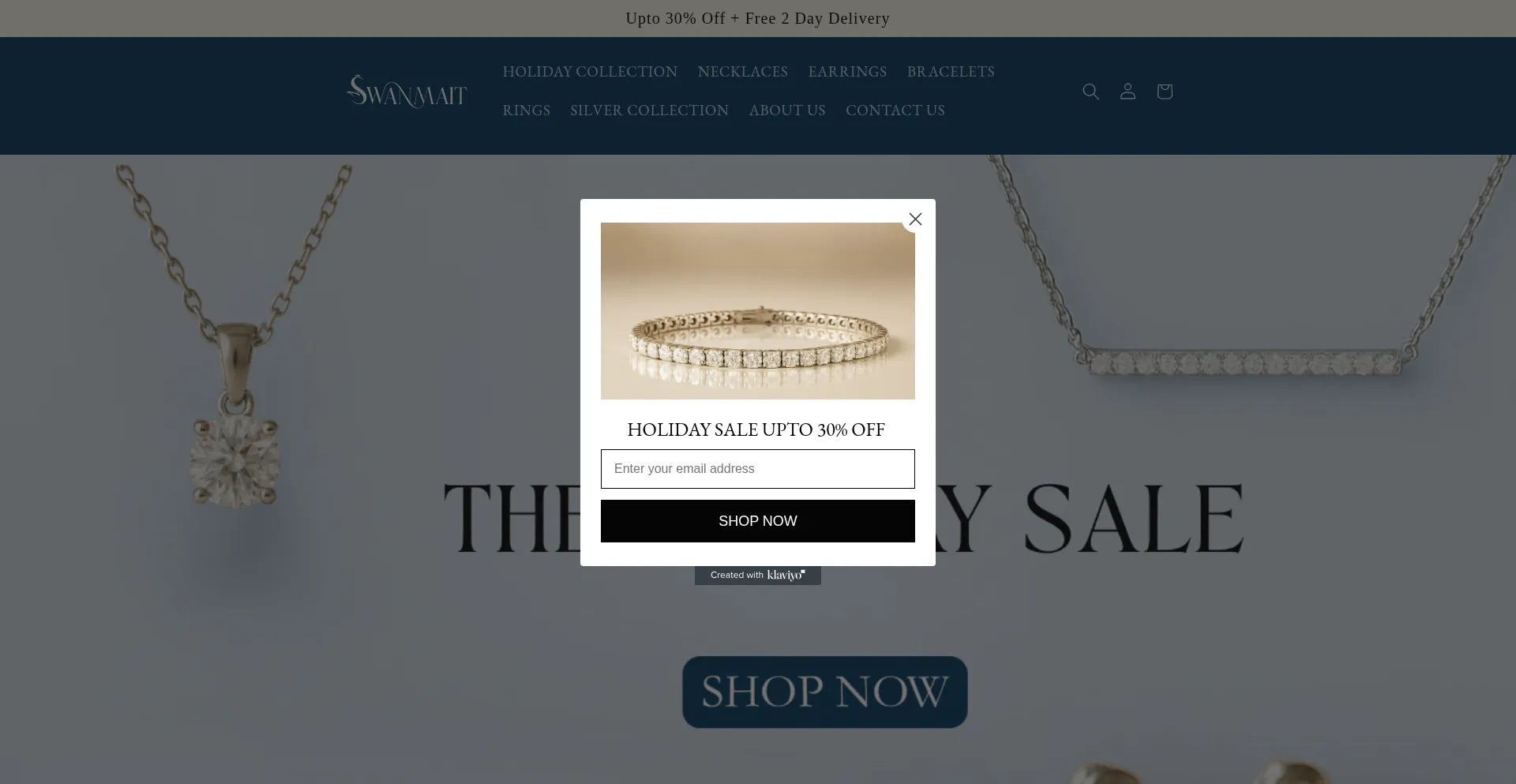Click the Swanmait logo

[x=407, y=92]
